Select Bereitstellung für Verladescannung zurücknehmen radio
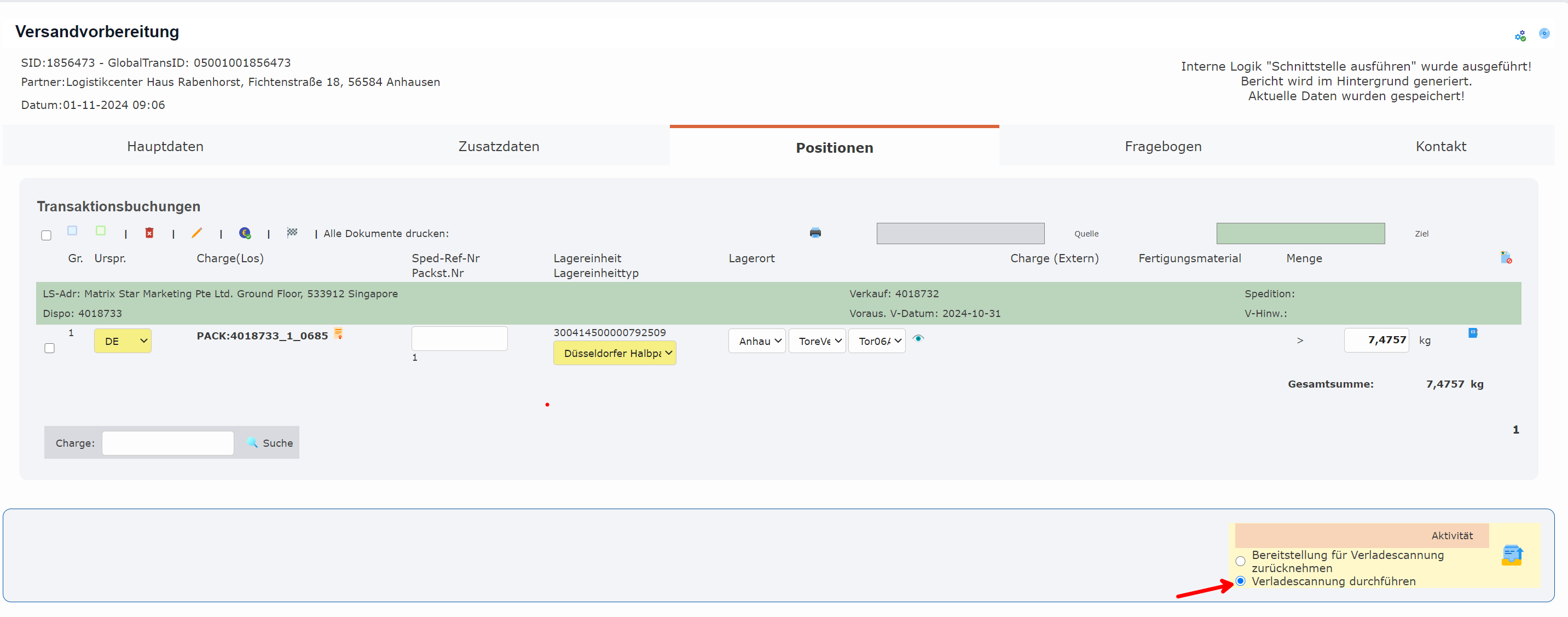The height and width of the screenshot is (617, 1568). pos(1240,561)
